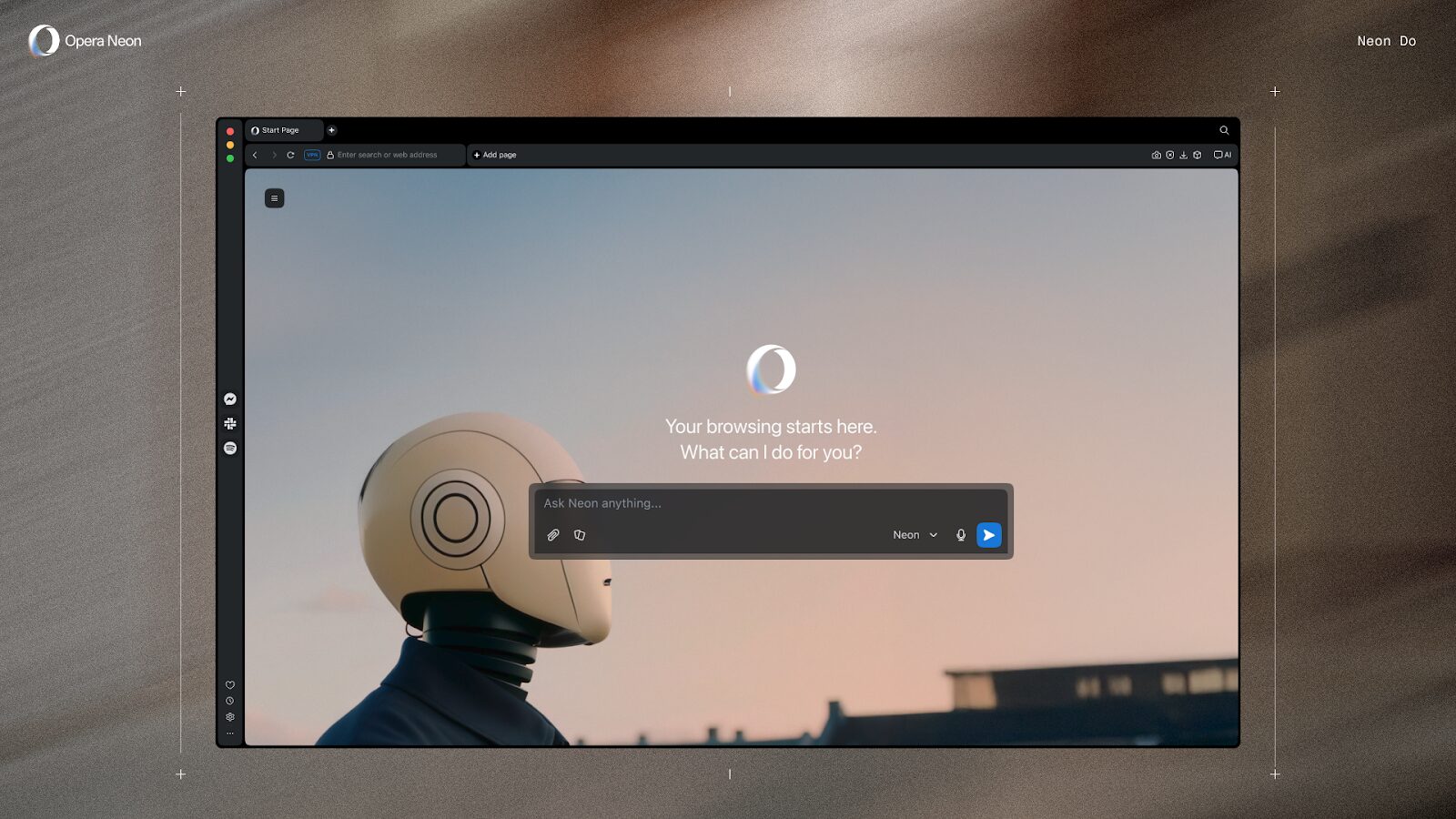Screen dimensions: 1456x819
Task: Open bookmarks with the heart icon
Action: click(x=230, y=685)
